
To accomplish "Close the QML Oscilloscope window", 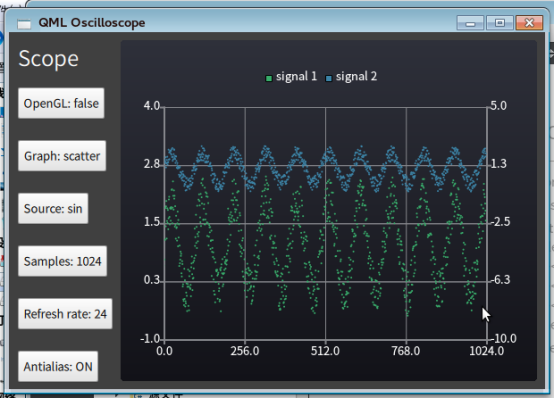I will point(529,23).
